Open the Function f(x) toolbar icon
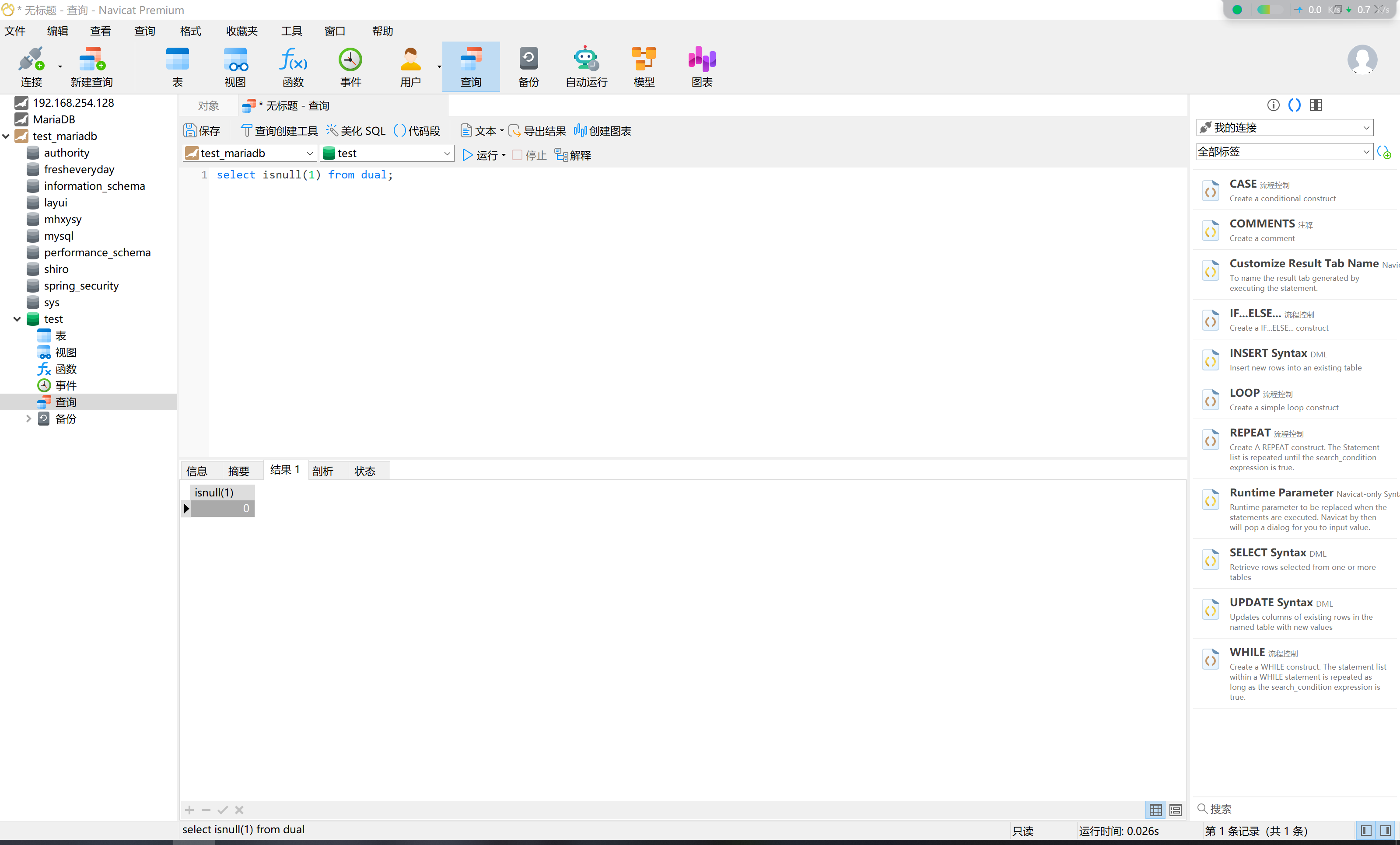Screen dimensions: 1400x845 pos(293,67)
